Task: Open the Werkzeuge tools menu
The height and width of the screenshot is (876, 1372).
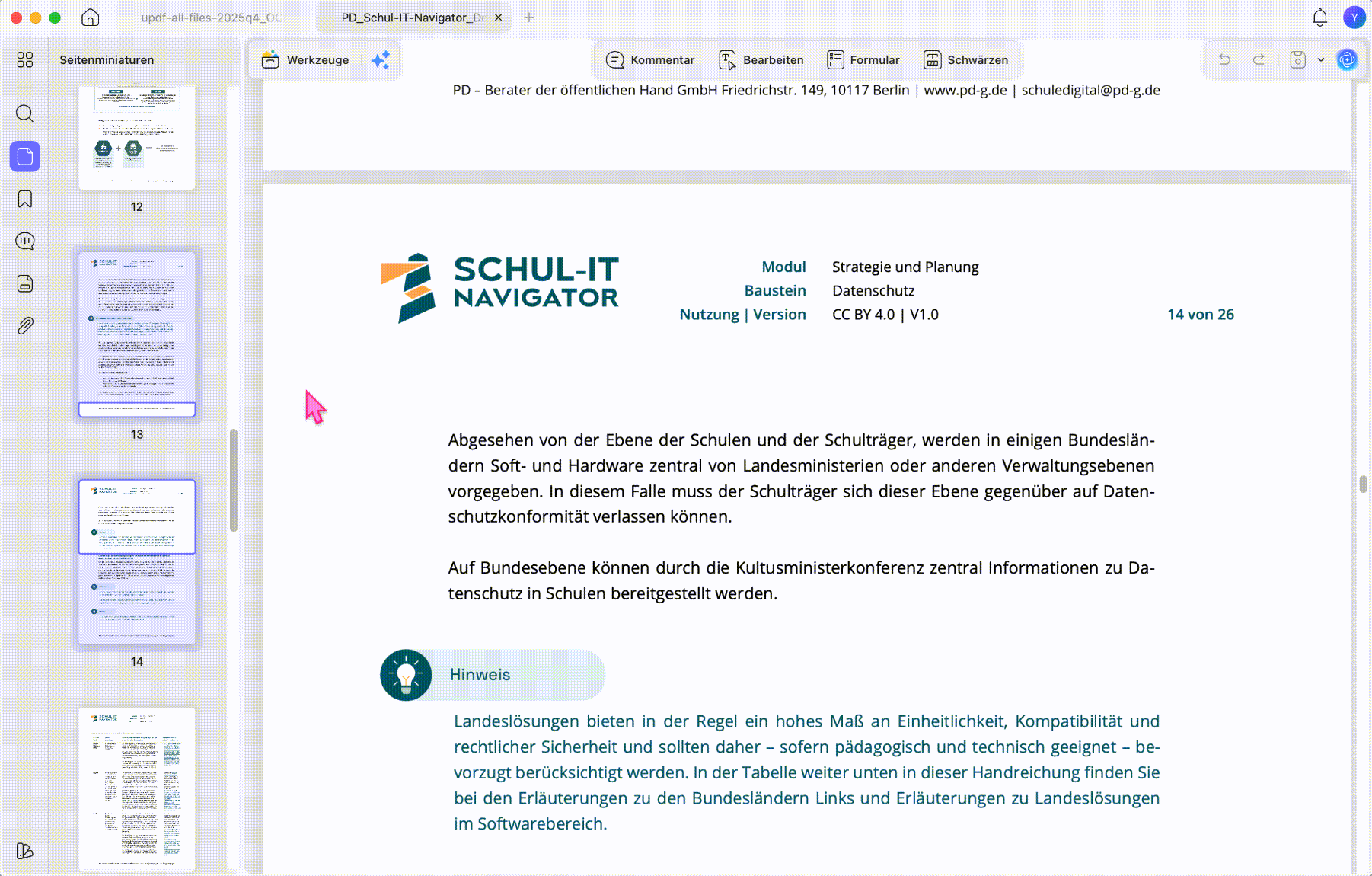Action: point(305,60)
